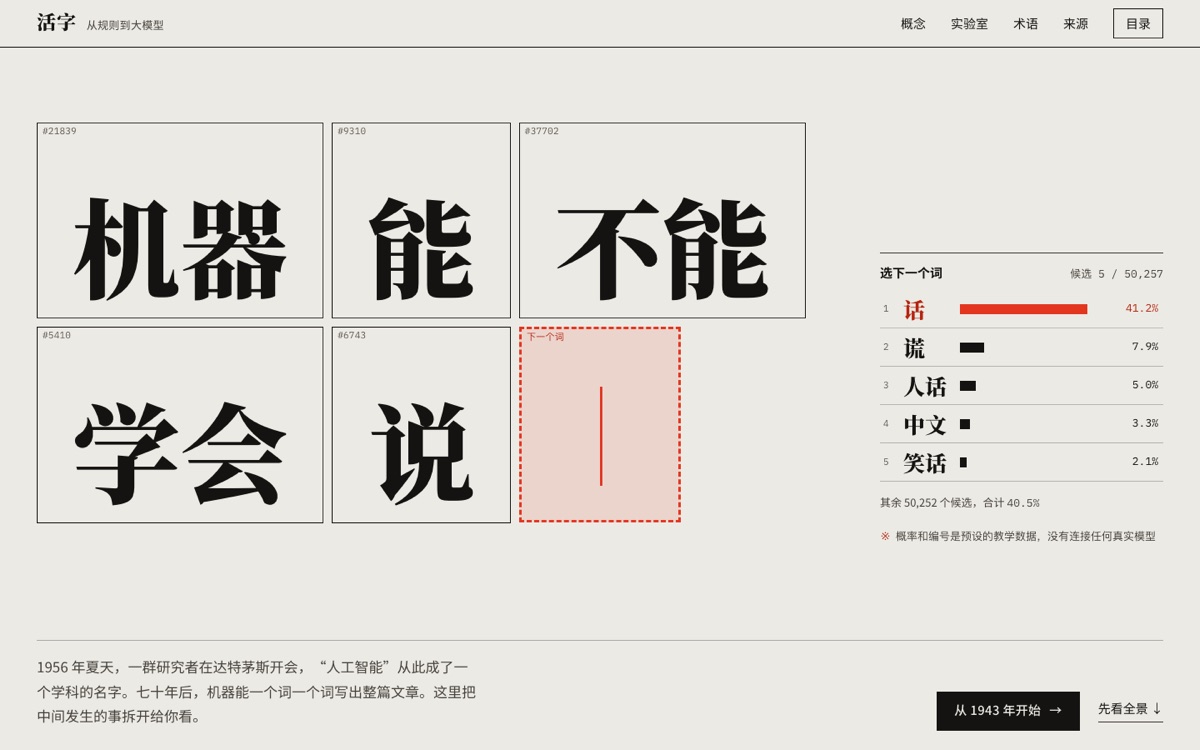Click the 候选 5 / 50,257 counter

click(x=1116, y=274)
